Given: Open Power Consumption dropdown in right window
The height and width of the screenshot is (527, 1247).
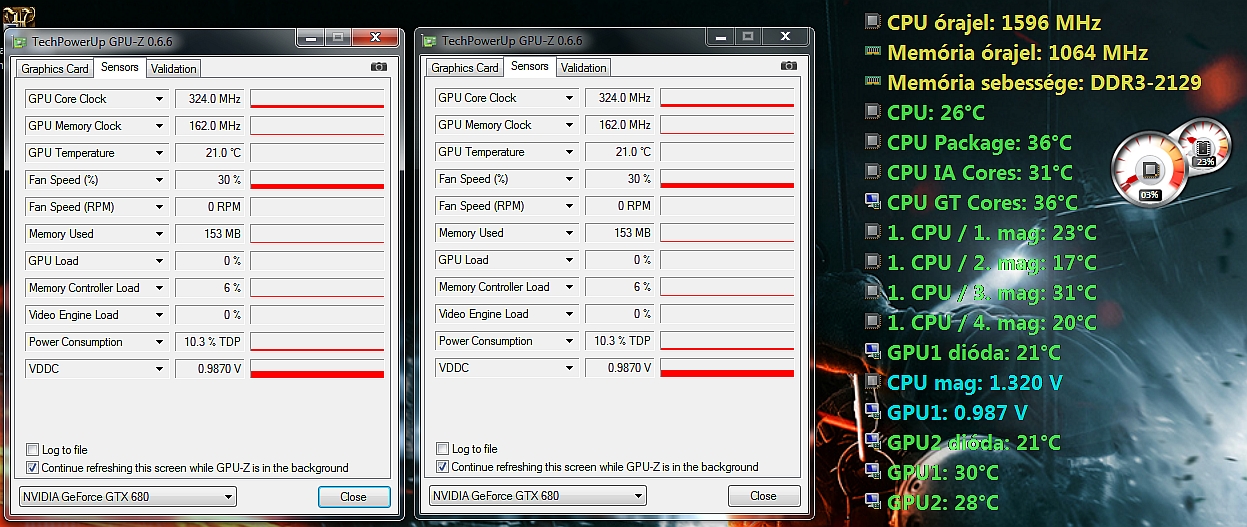Looking at the screenshot, I should pyautogui.click(x=569, y=341).
